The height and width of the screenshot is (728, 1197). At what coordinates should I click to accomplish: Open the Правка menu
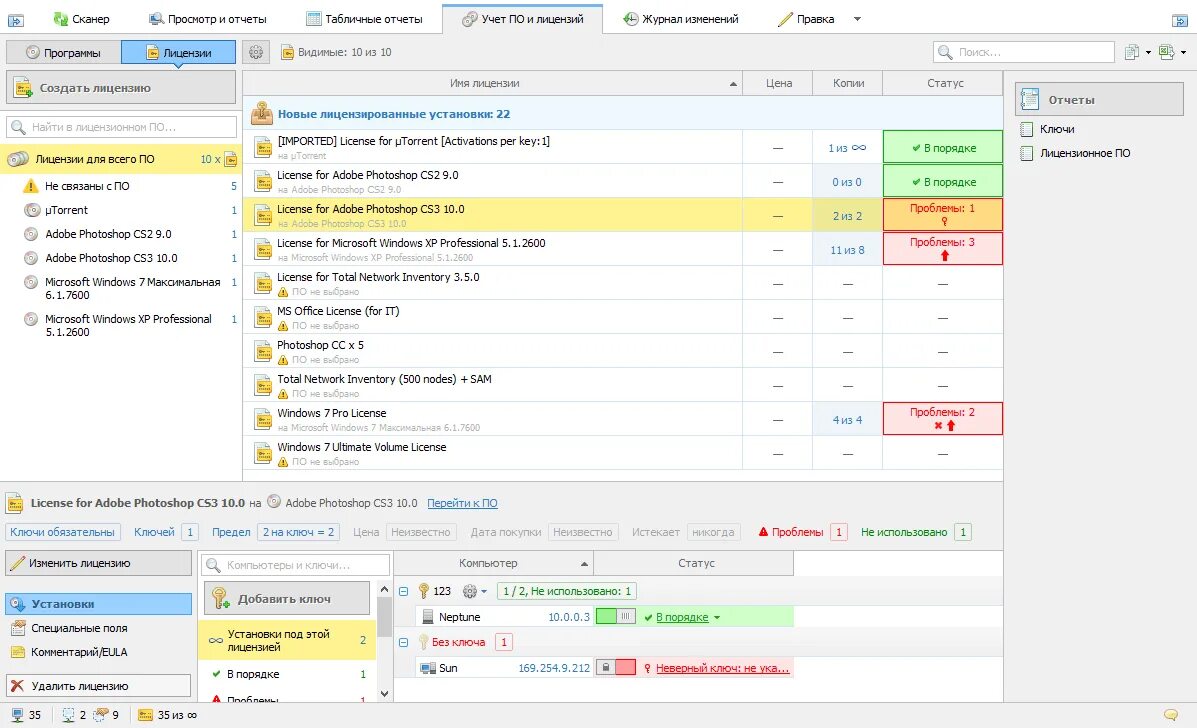[806, 19]
